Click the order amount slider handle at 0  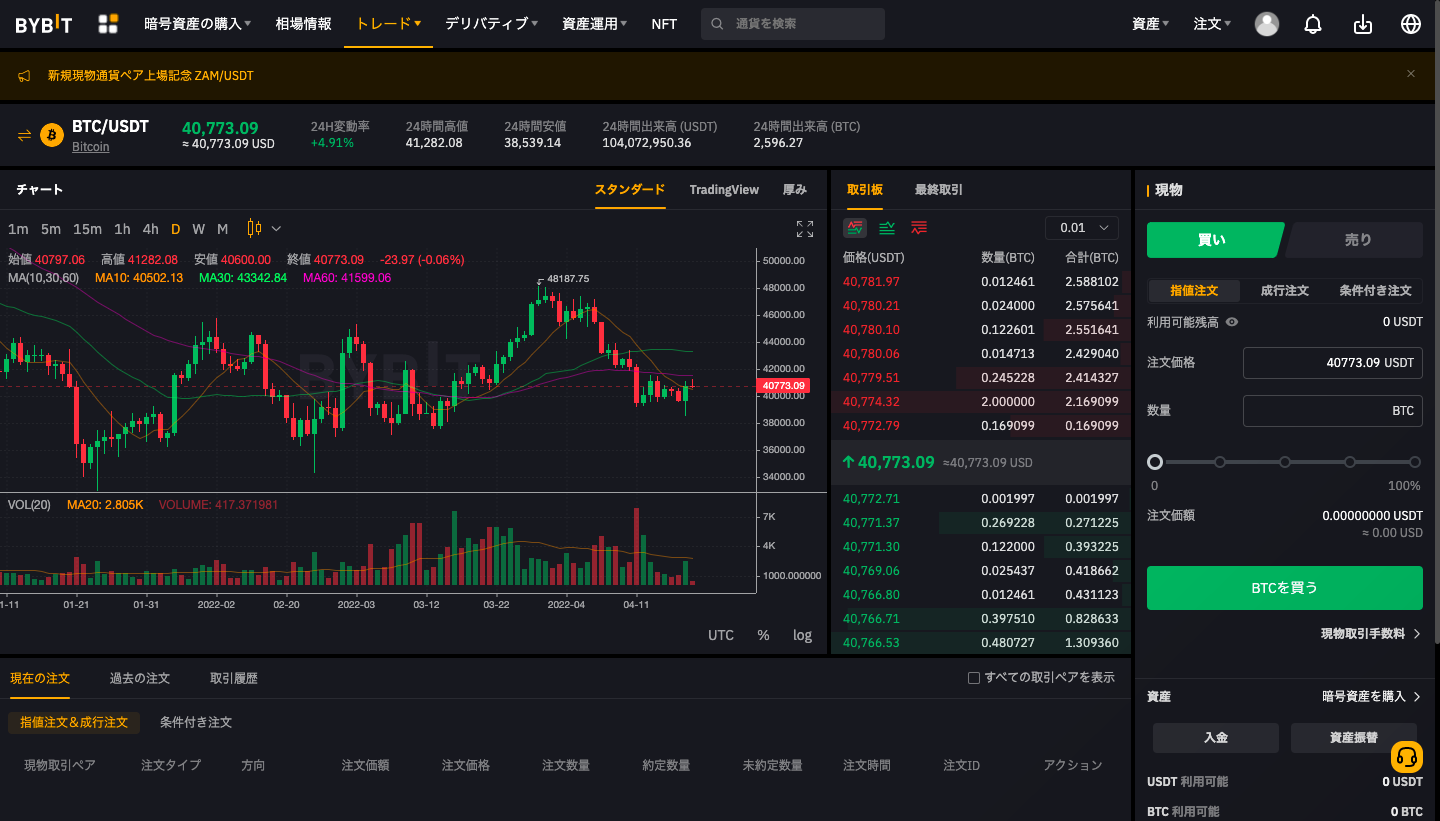[x=1155, y=462]
